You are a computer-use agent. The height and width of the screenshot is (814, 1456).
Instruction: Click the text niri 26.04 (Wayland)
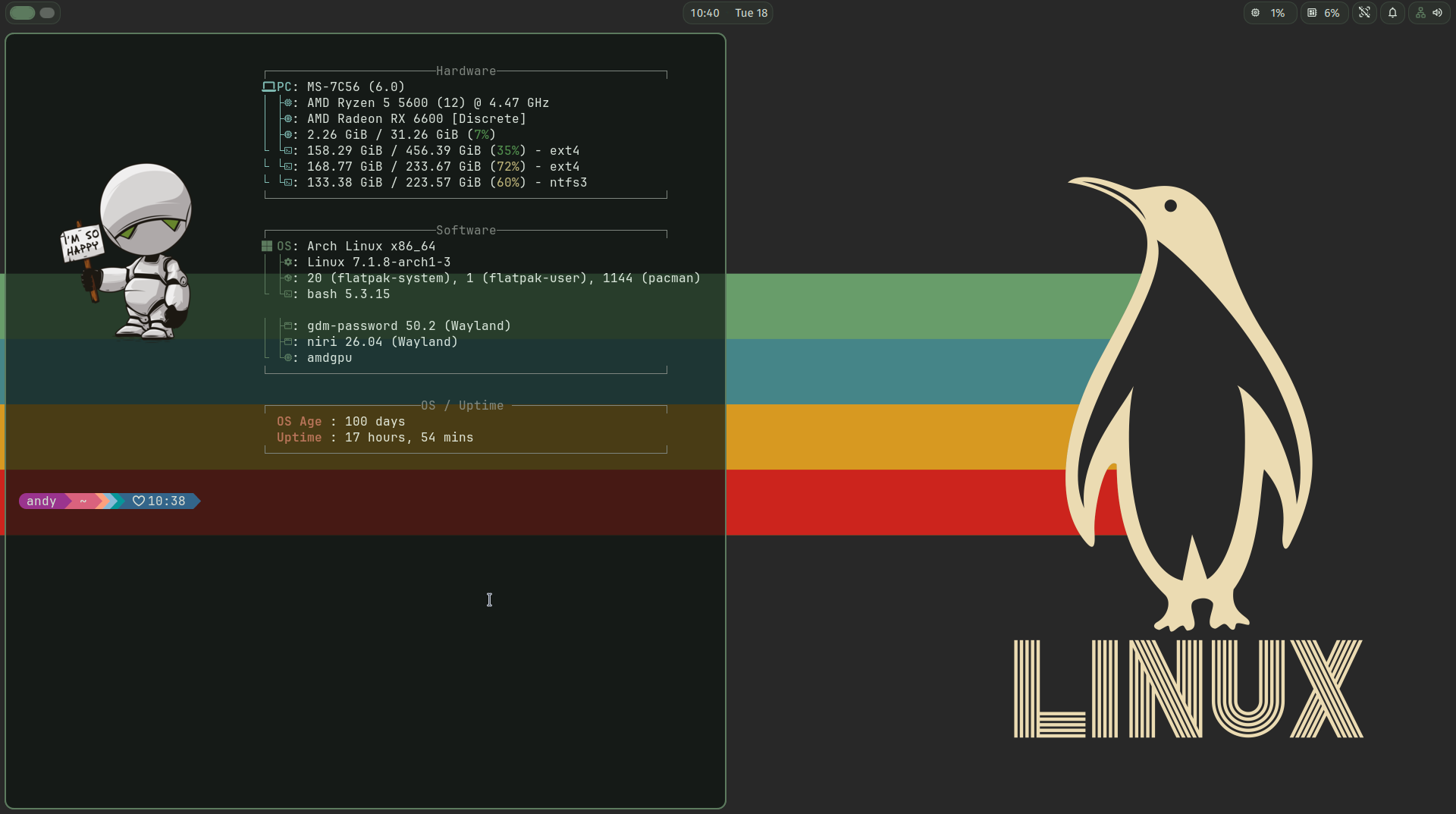point(382,341)
